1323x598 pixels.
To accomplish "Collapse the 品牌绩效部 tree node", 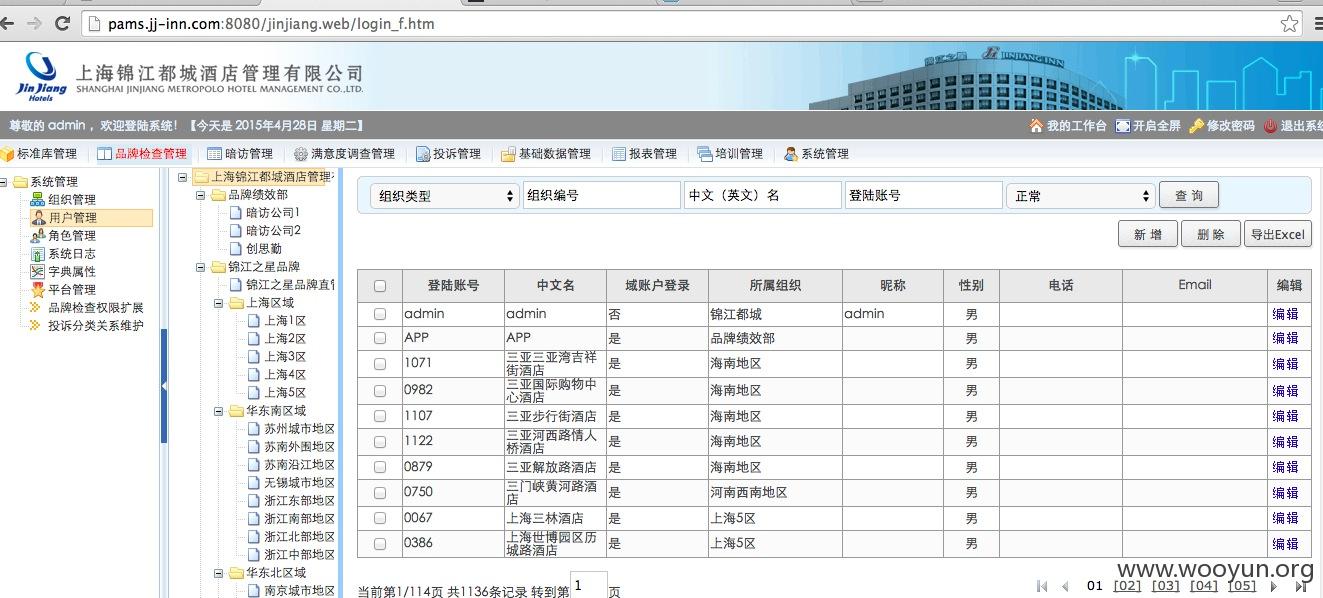I will (201, 195).
